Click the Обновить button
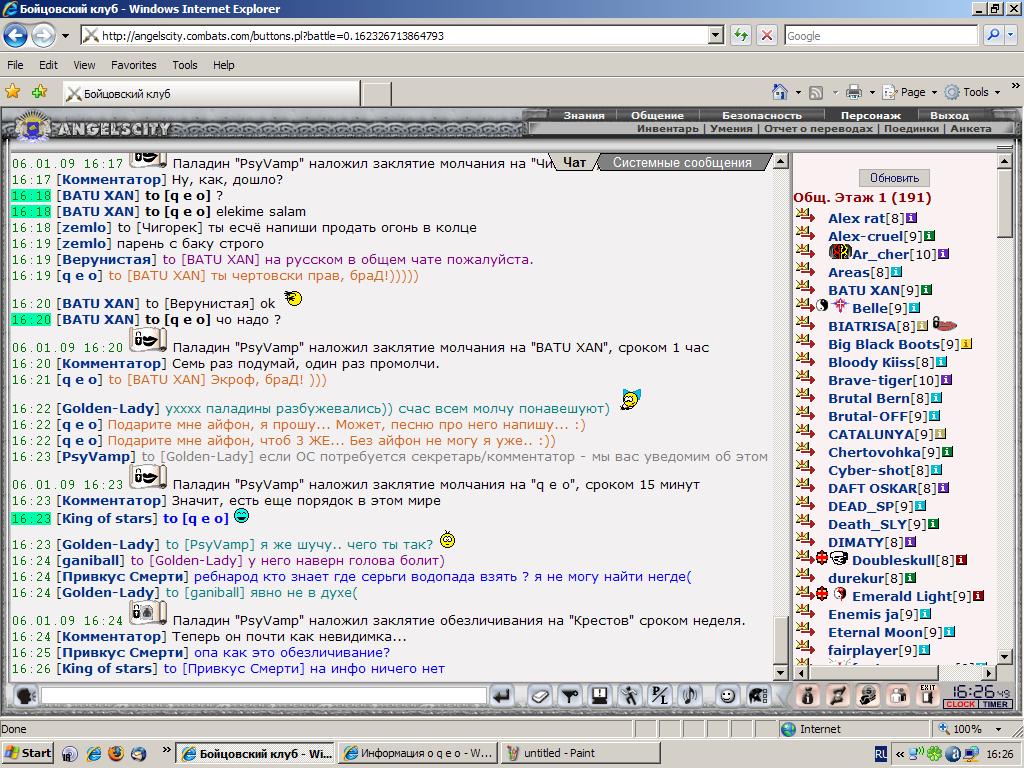1024x768 pixels. [x=894, y=178]
